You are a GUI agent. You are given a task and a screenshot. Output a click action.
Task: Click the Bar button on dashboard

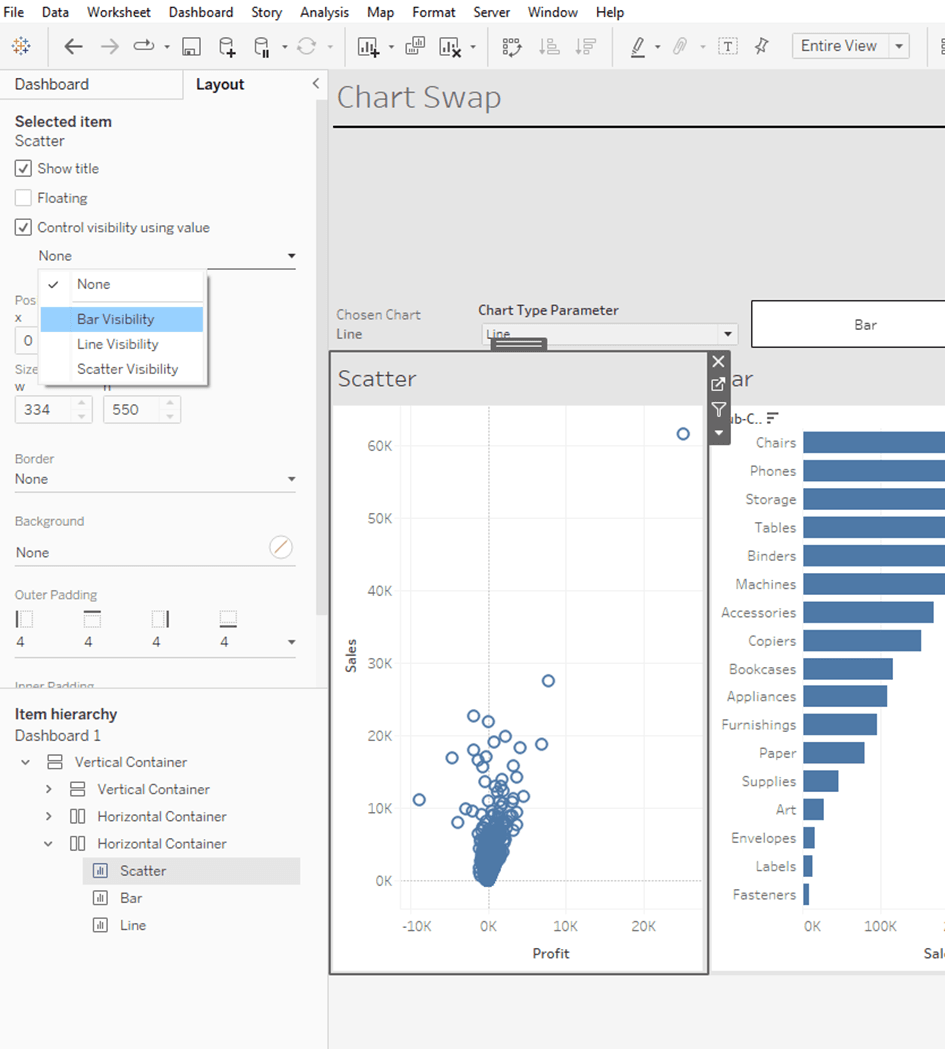click(848, 324)
